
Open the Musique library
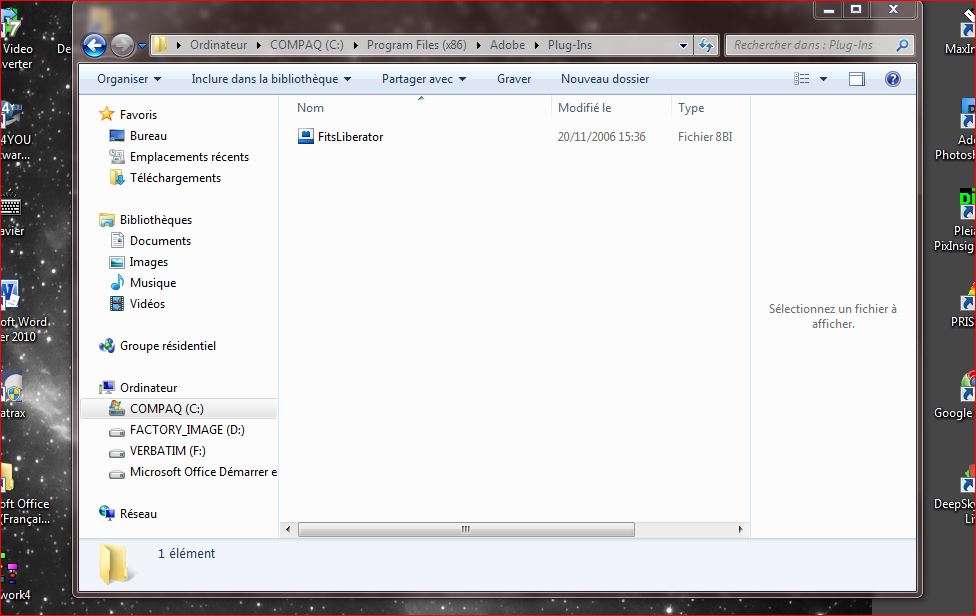pos(153,283)
